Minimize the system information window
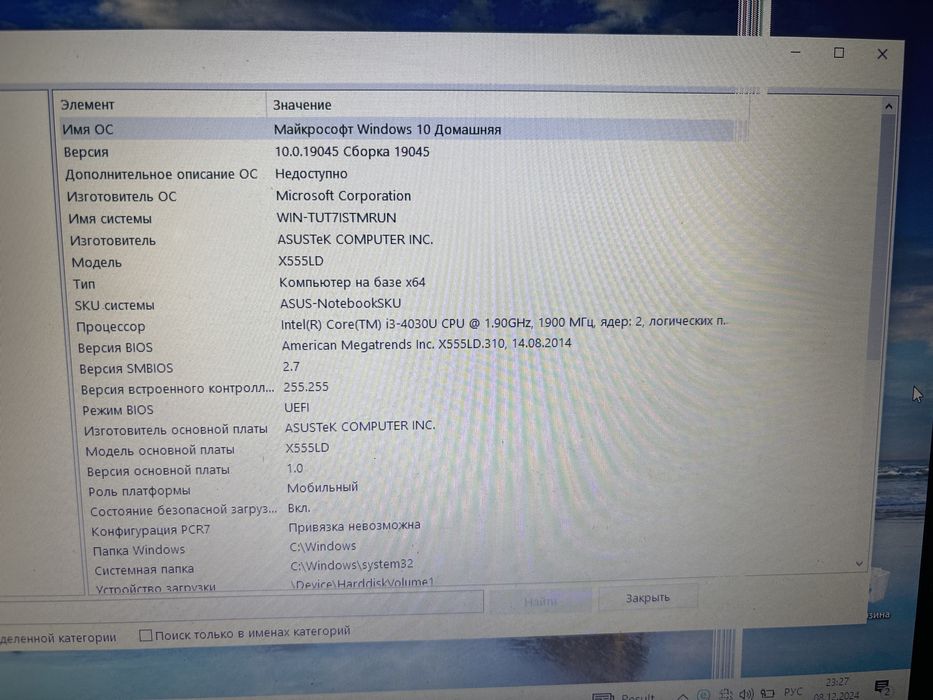Image resolution: width=933 pixels, height=700 pixels. (796, 53)
